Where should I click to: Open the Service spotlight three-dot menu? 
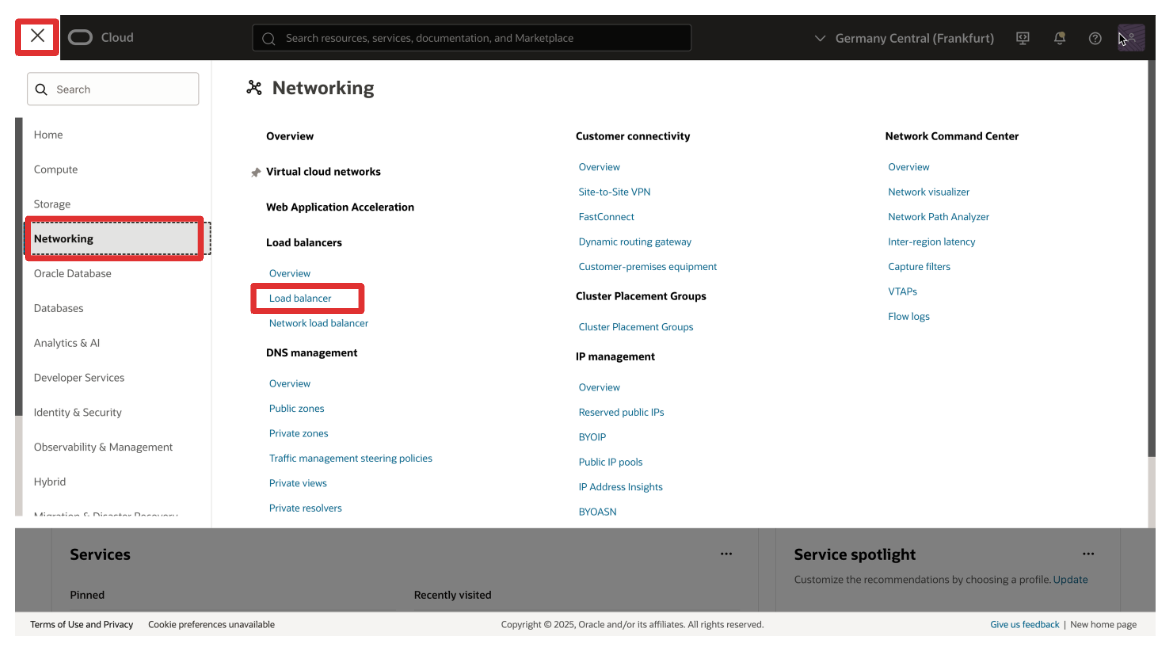pos(1088,554)
